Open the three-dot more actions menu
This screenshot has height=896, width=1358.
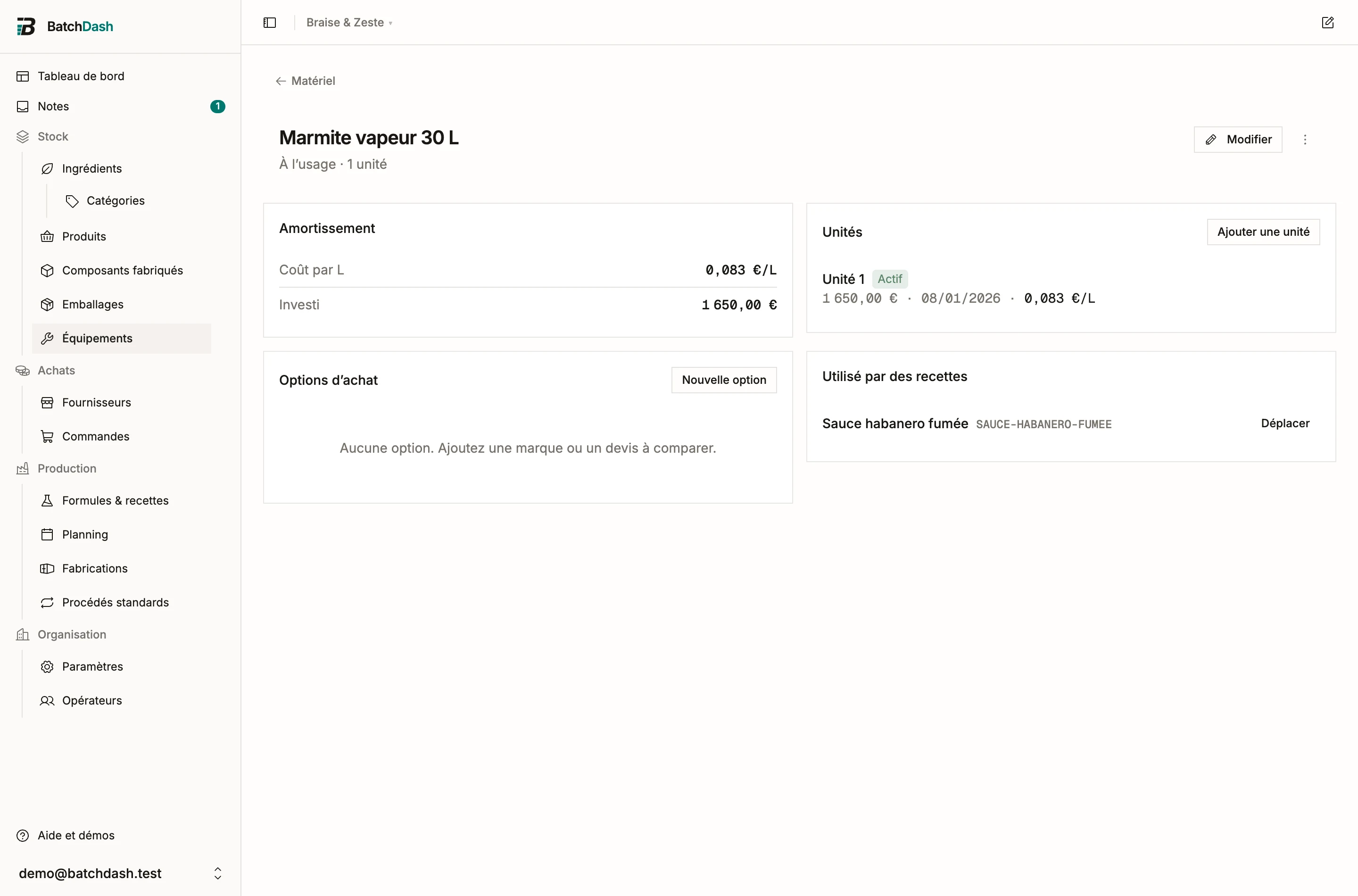click(1305, 140)
